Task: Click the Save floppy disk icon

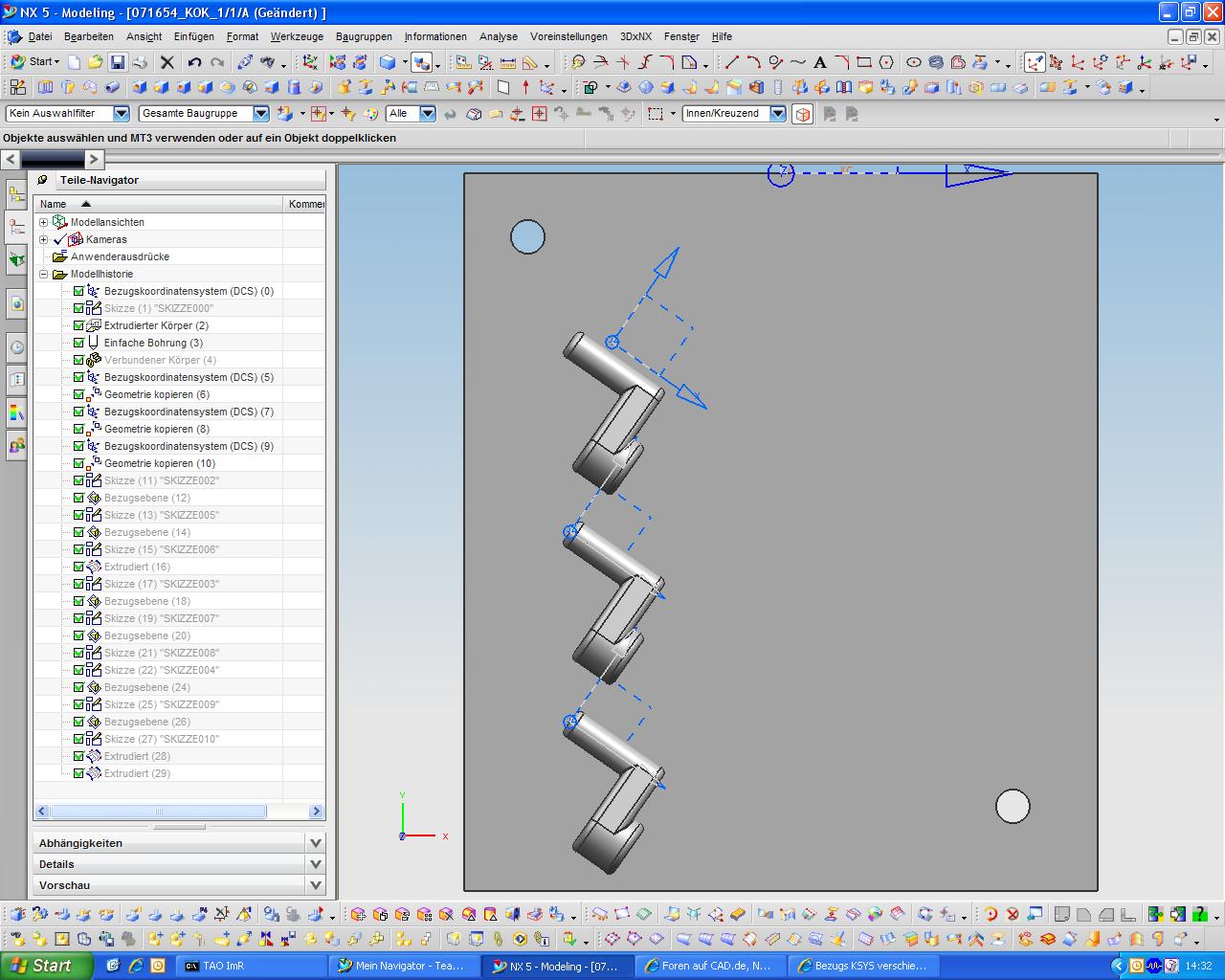Action: pyautogui.click(x=117, y=62)
